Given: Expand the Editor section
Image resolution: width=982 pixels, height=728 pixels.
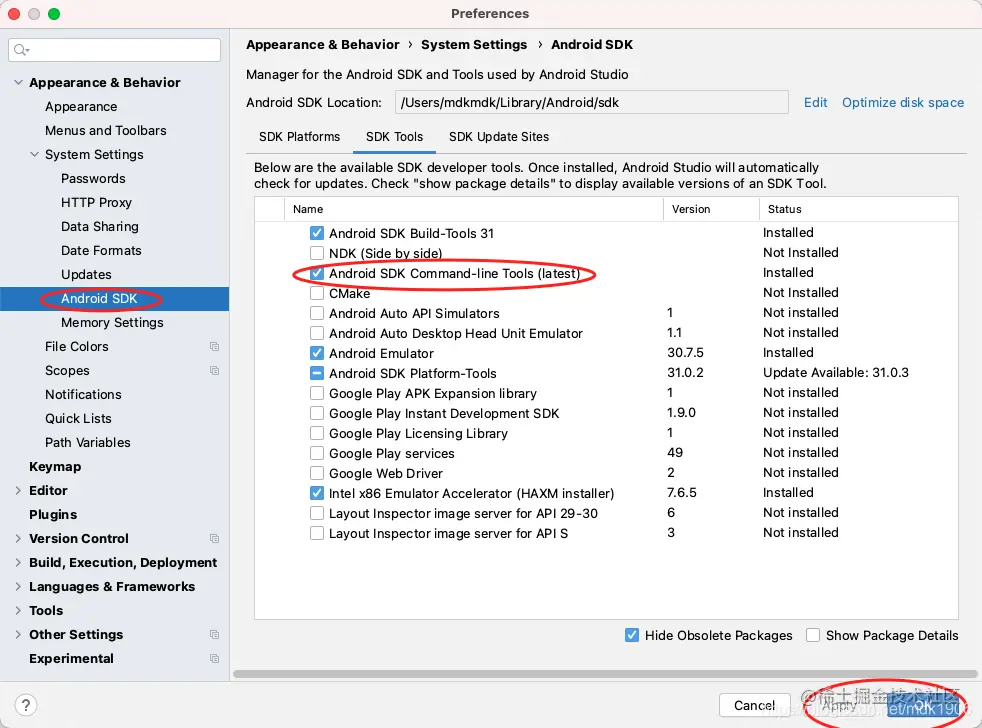Looking at the screenshot, I should pyautogui.click(x=18, y=491).
